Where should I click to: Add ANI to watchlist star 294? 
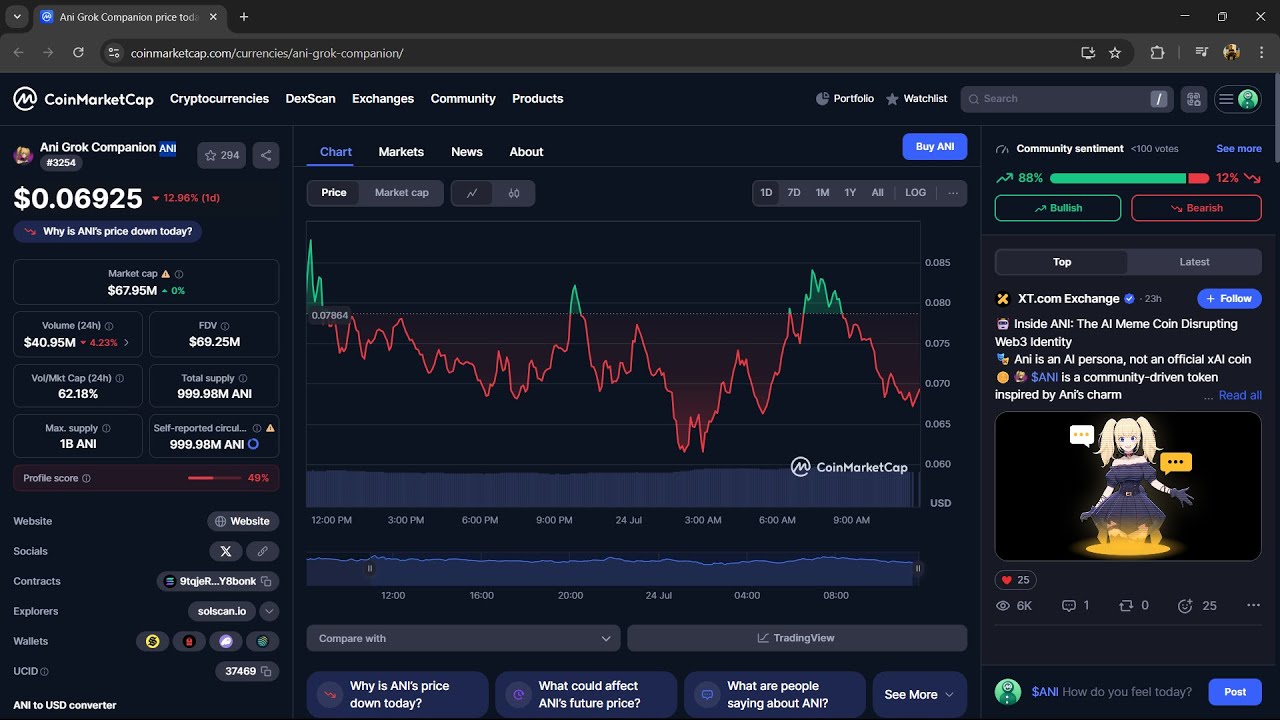(222, 155)
